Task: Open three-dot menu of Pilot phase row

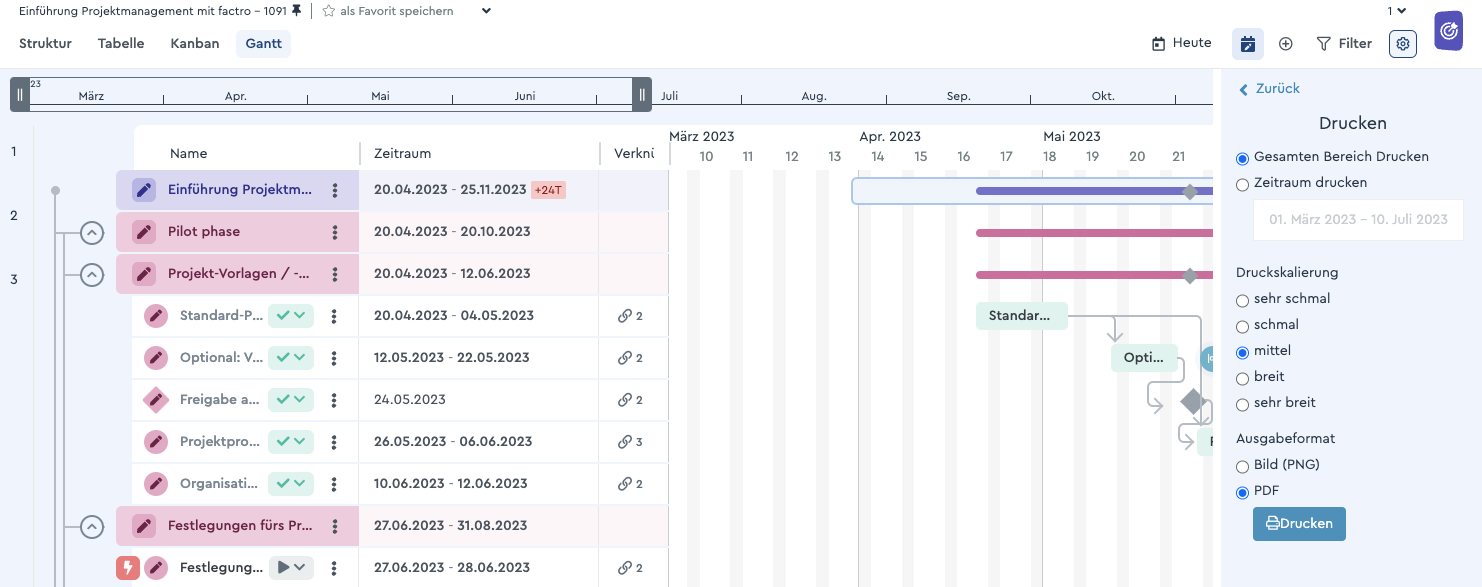Action: 335,232
